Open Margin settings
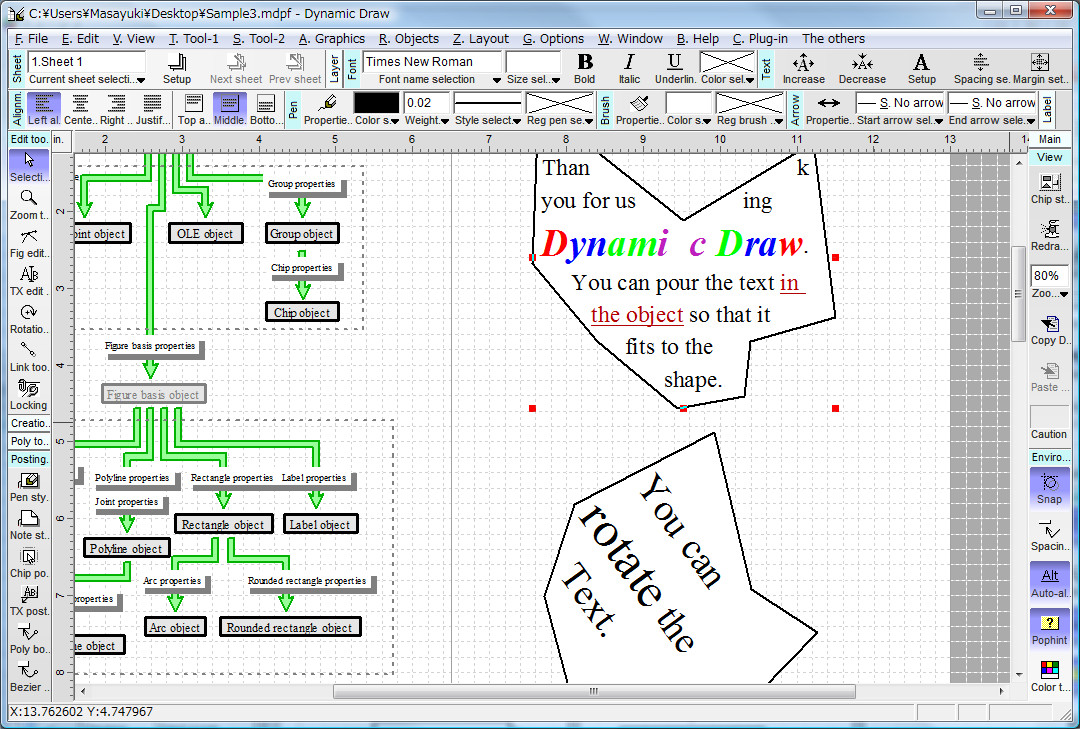The height and width of the screenshot is (729, 1080). click(1040, 69)
